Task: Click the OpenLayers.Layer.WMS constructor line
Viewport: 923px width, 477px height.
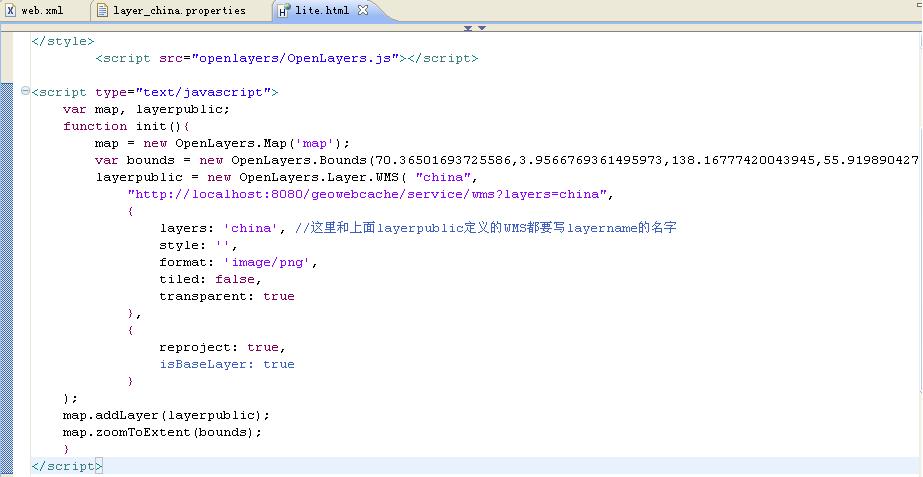Action: point(287,177)
